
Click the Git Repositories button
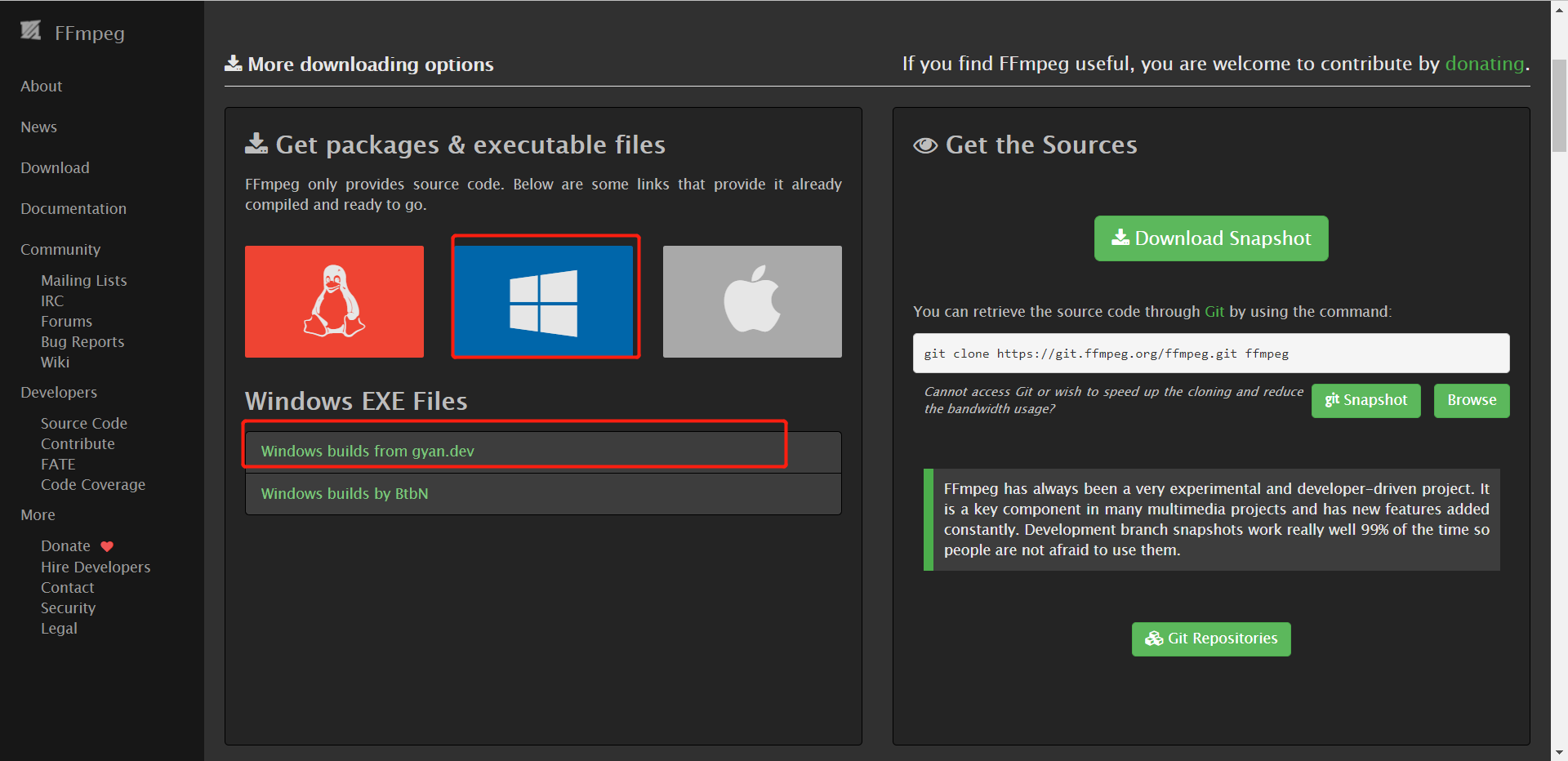coord(1211,639)
